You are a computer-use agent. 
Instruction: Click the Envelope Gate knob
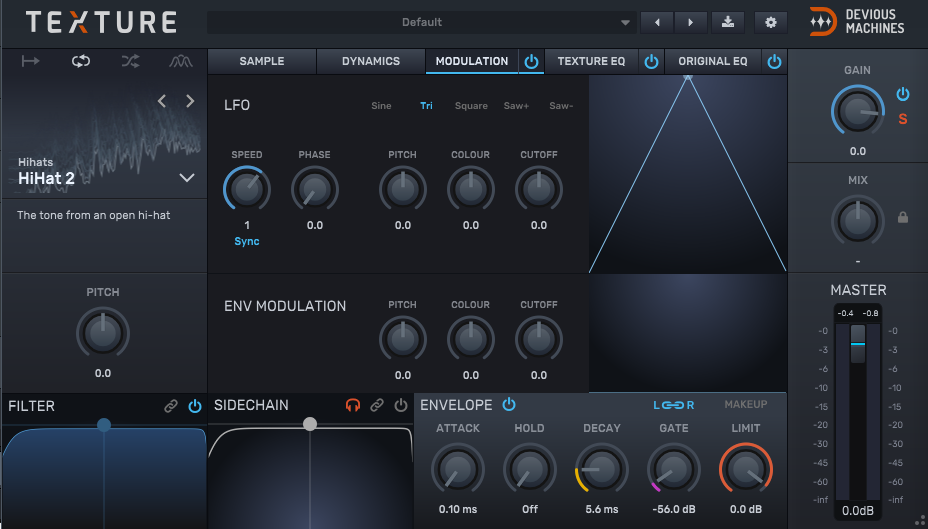[674, 469]
